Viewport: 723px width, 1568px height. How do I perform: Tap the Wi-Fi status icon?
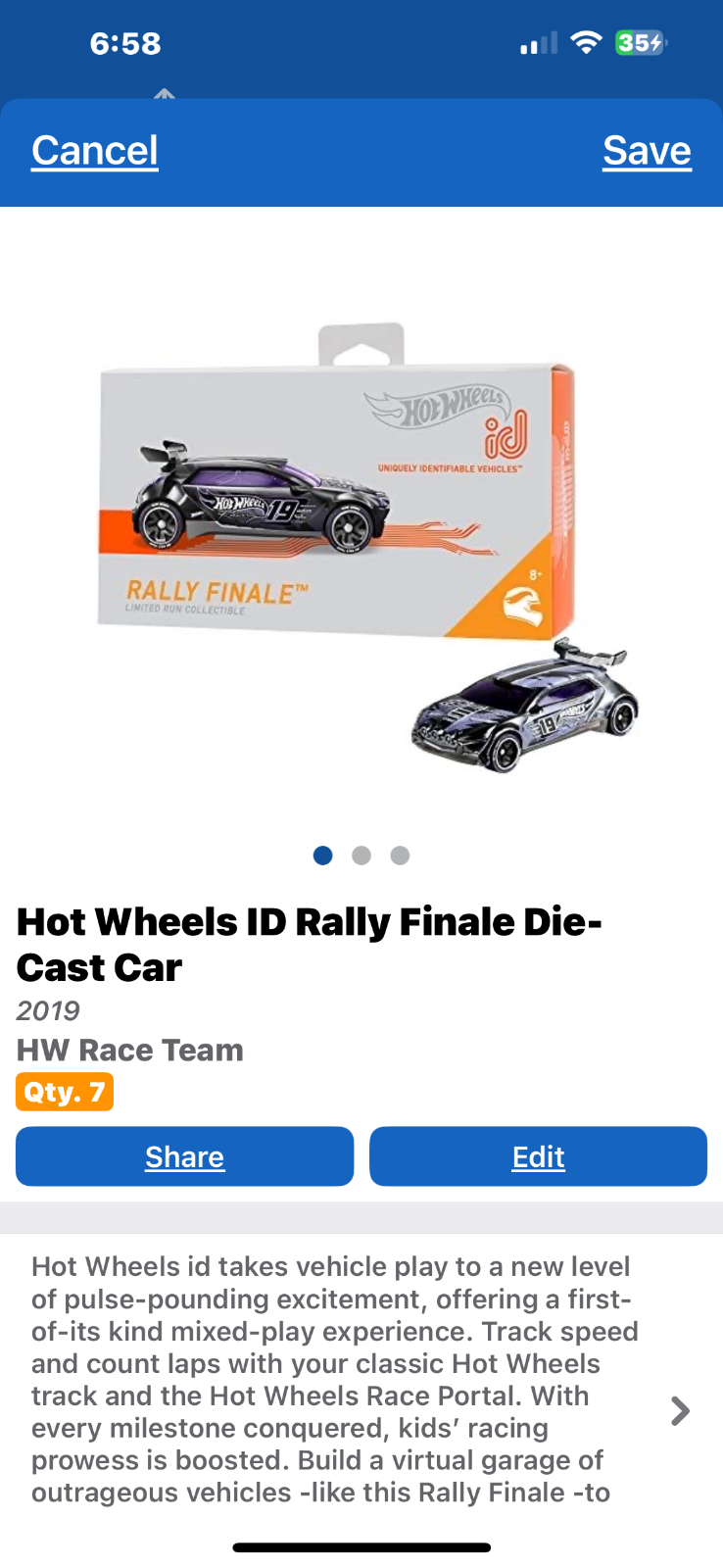pos(586,42)
